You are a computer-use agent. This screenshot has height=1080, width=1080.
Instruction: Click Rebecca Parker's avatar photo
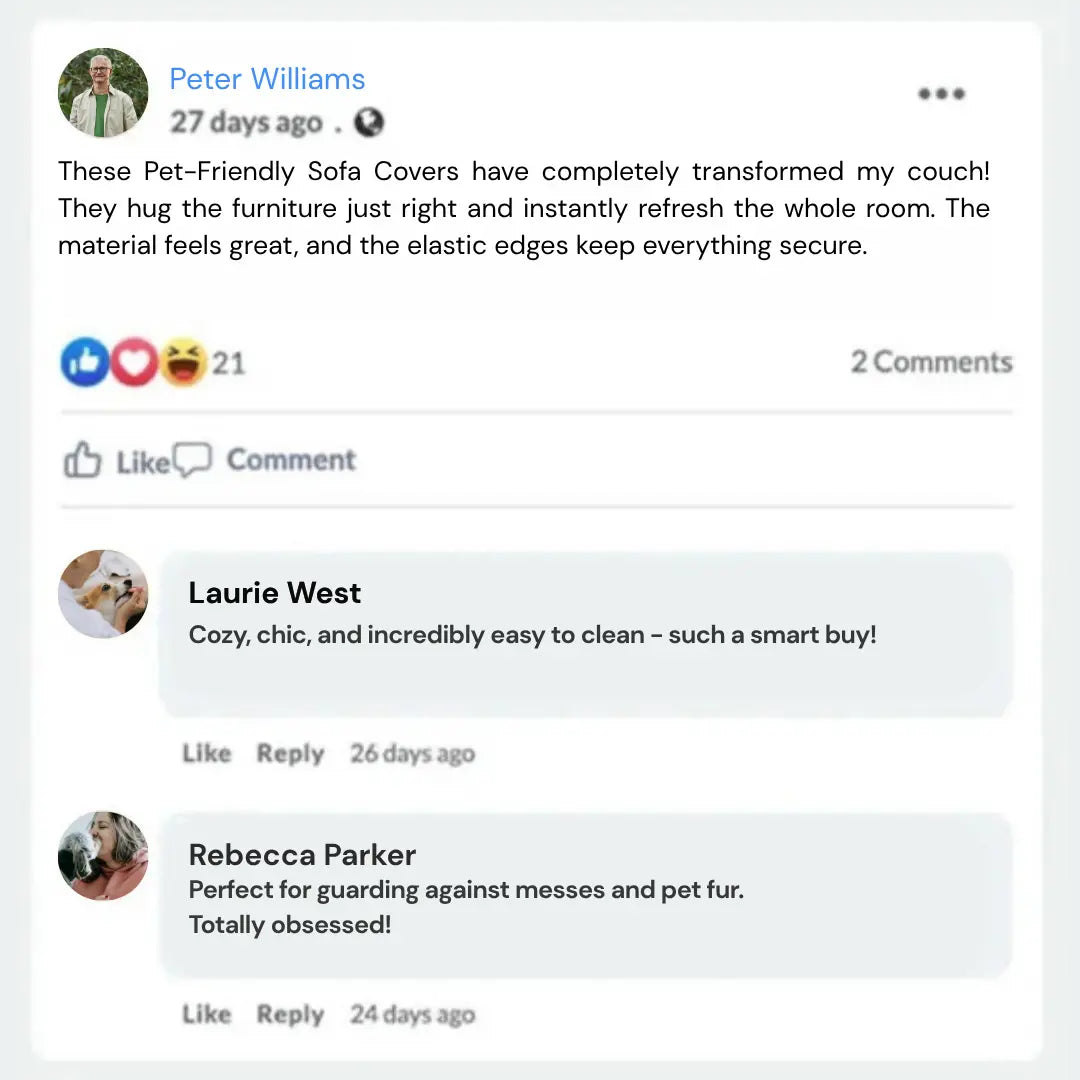pyautogui.click(x=103, y=856)
